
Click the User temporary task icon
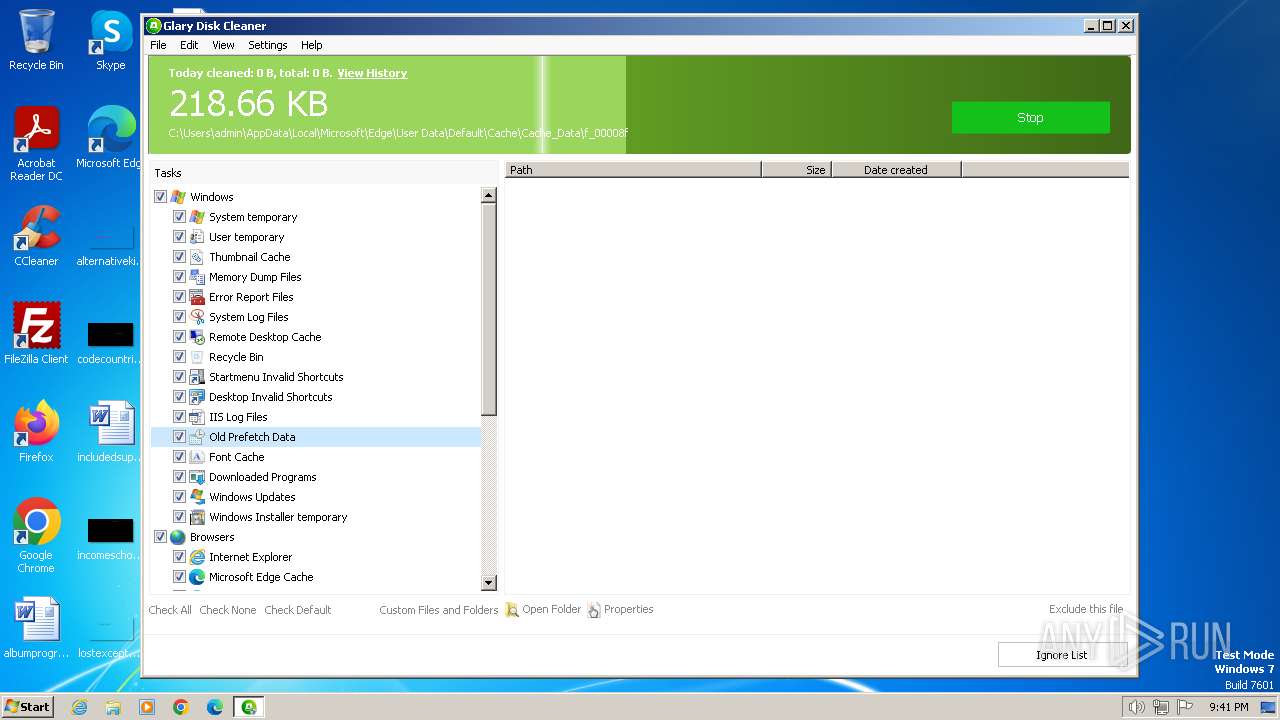(197, 237)
